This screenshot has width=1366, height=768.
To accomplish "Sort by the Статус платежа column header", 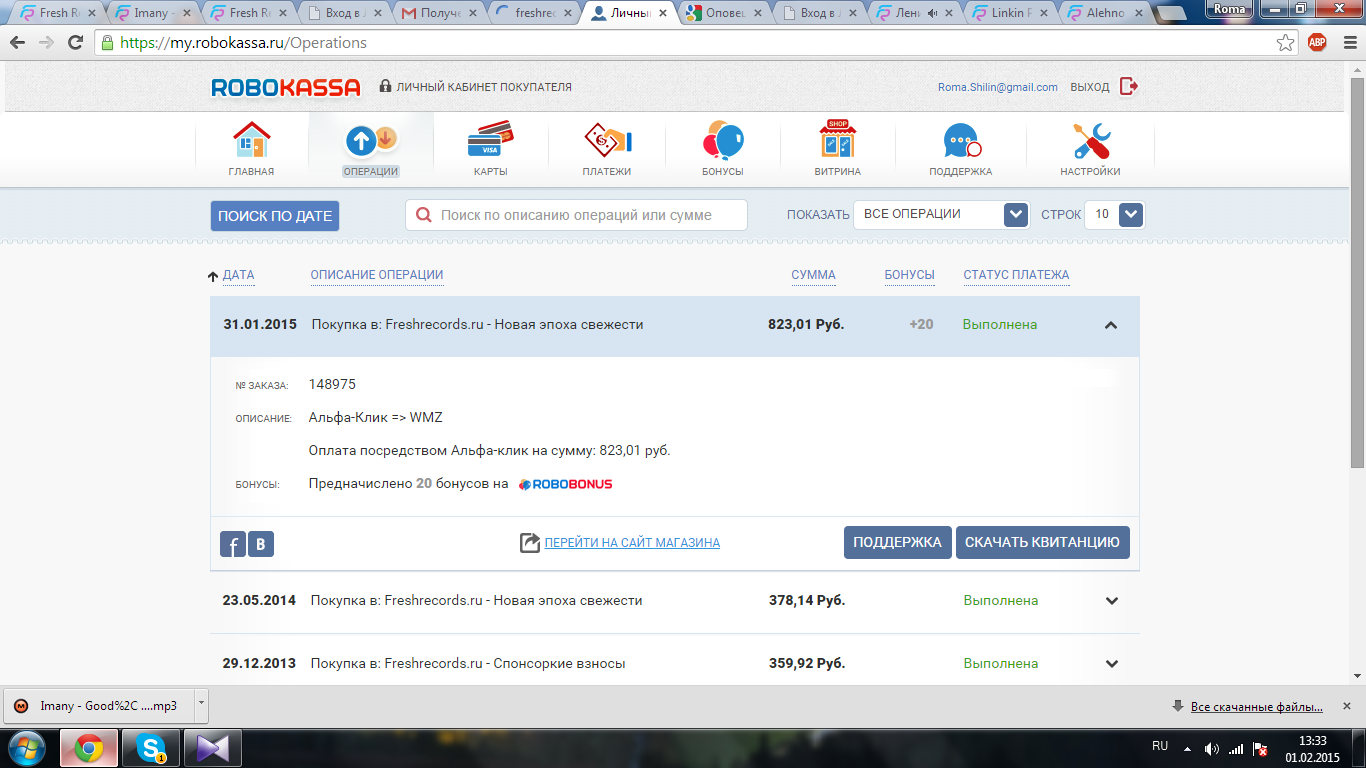I will point(1016,275).
